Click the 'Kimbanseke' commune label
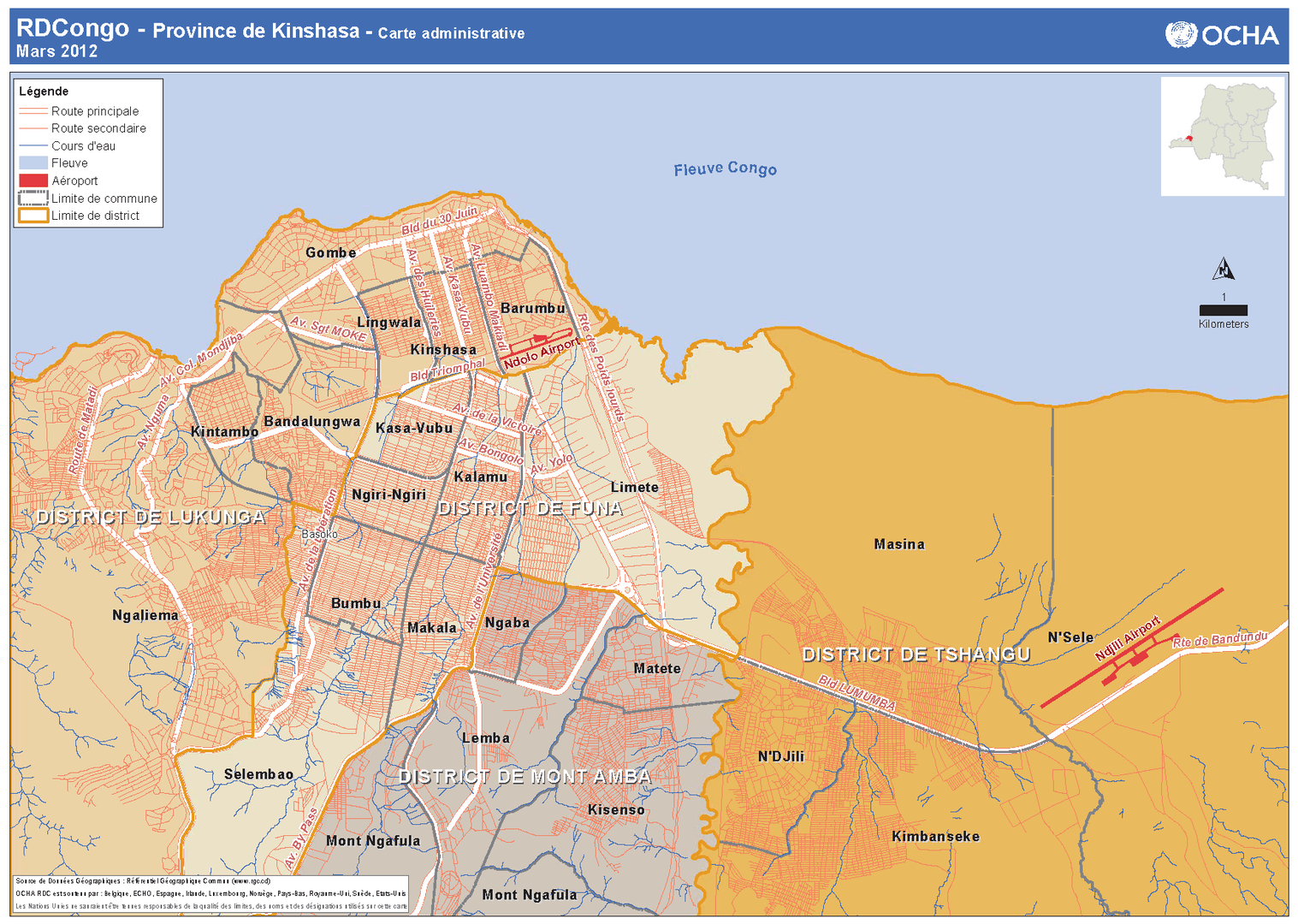 pyautogui.click(x=935, y=837)
